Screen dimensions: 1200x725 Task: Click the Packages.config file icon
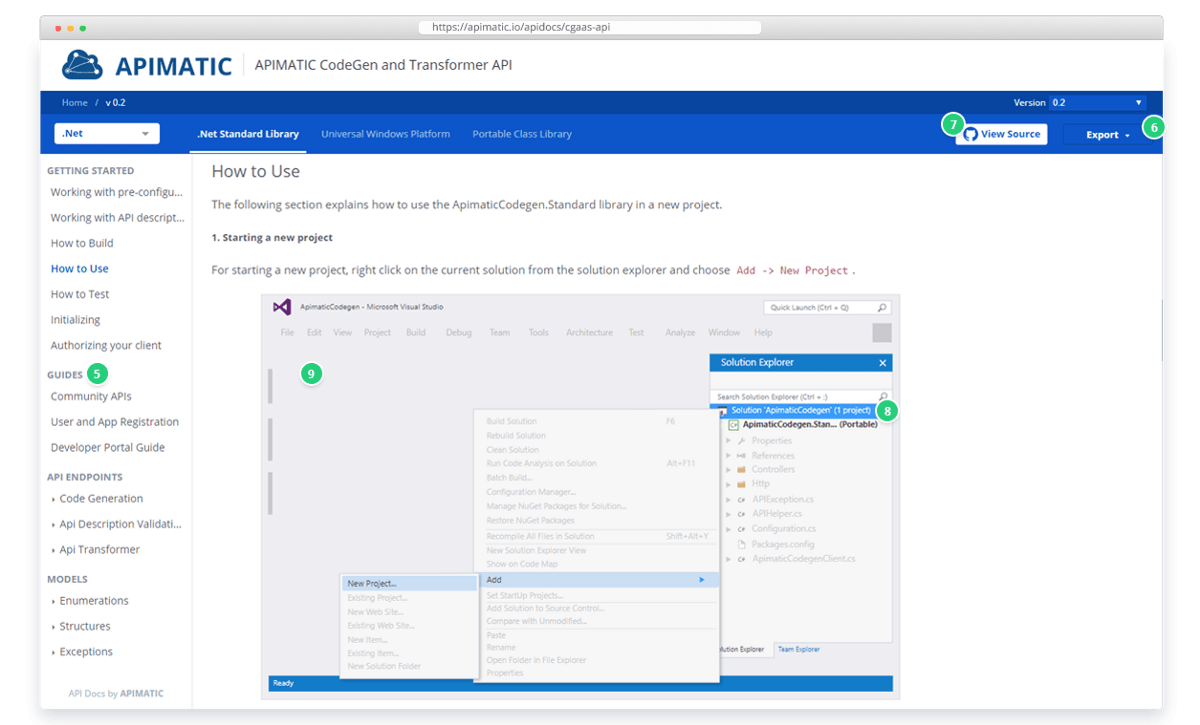[741, 544]
